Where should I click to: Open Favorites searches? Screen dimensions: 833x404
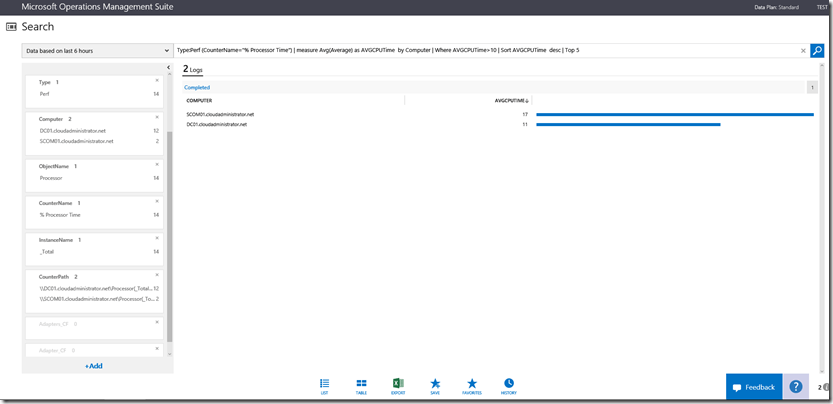tap(472, 386)
